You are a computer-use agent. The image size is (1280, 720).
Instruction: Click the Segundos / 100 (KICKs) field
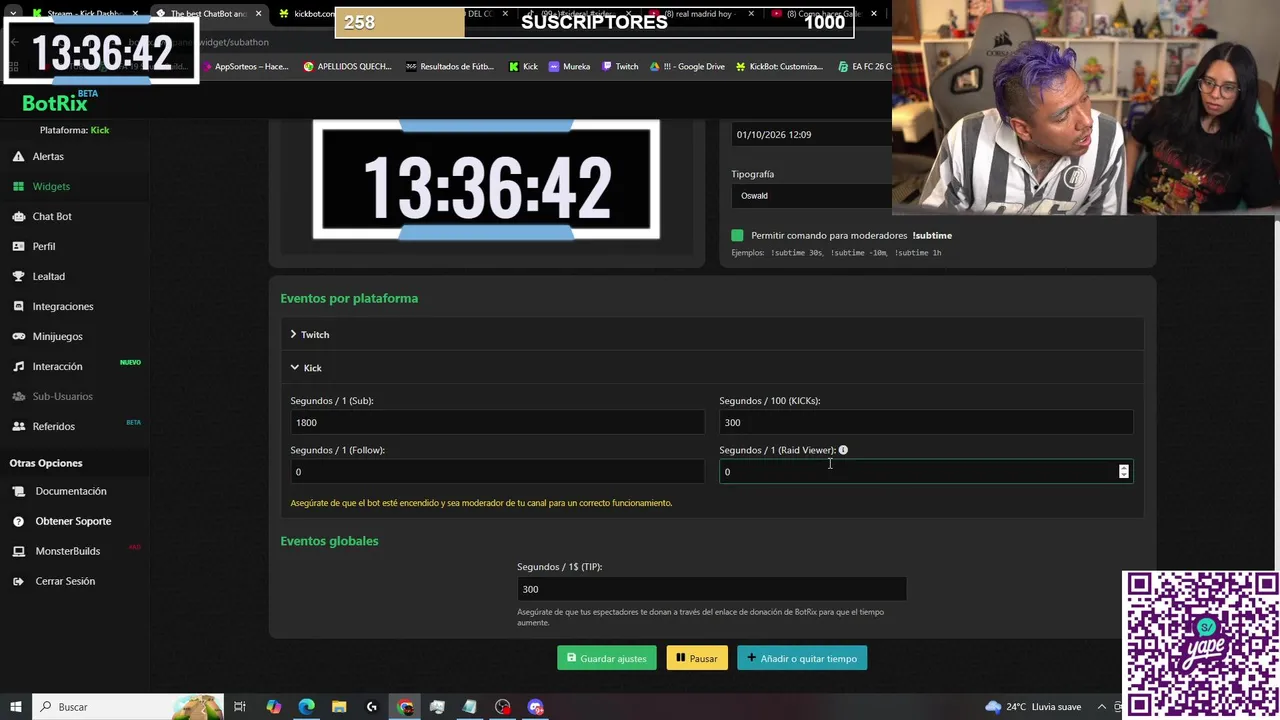click(x=926, y=422)
